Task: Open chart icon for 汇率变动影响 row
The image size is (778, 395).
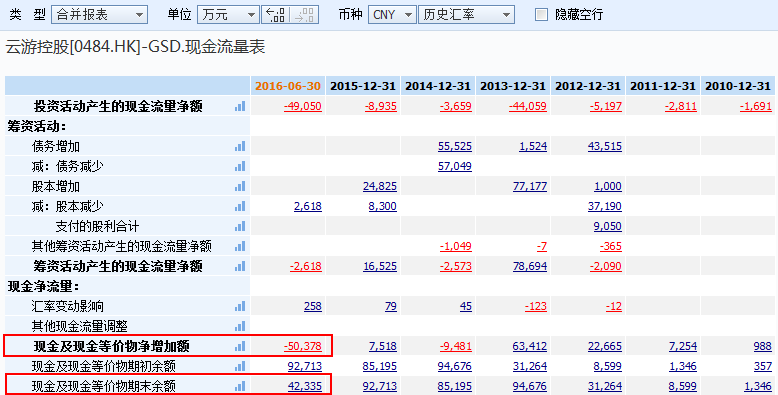Action: 240,306
